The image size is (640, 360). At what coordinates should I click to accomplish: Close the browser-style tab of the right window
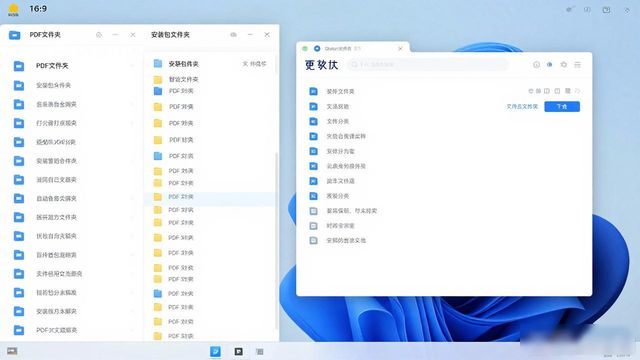tap(400, 49)
